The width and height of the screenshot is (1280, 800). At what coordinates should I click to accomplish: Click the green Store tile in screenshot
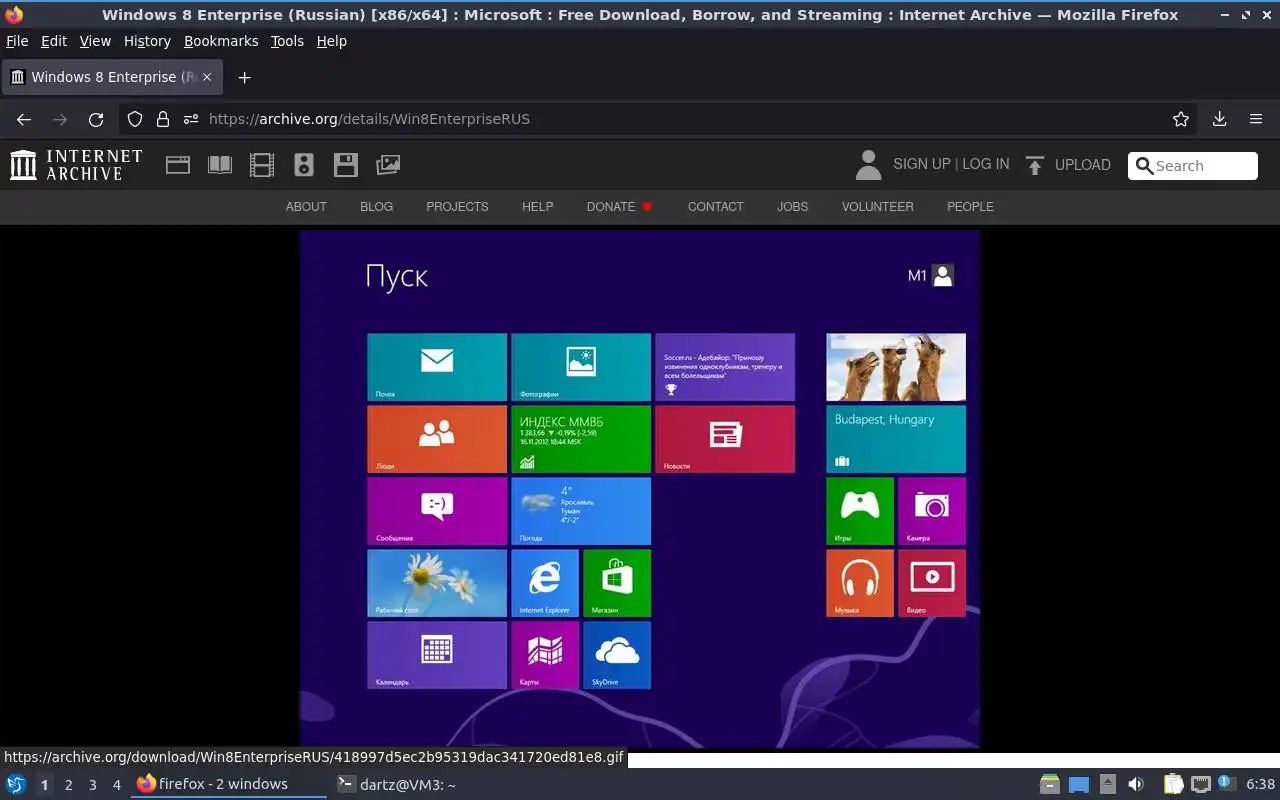click(617, 583)
